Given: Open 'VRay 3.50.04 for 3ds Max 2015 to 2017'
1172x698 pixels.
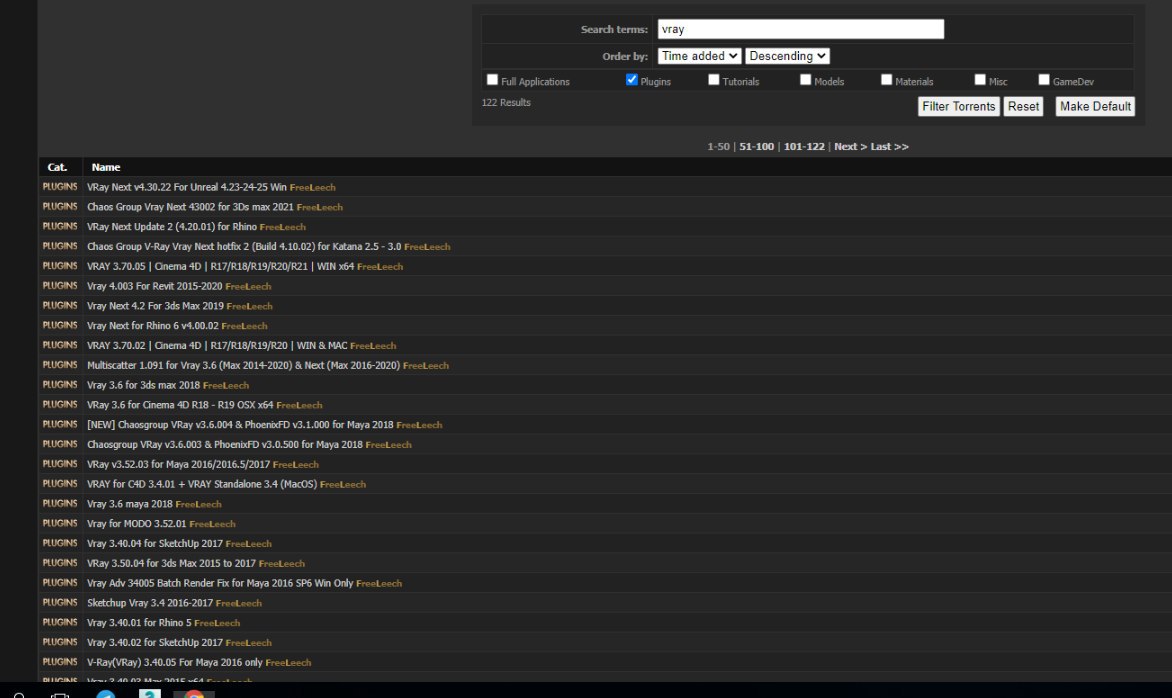Looking at the screenshot, I should 171,563.
